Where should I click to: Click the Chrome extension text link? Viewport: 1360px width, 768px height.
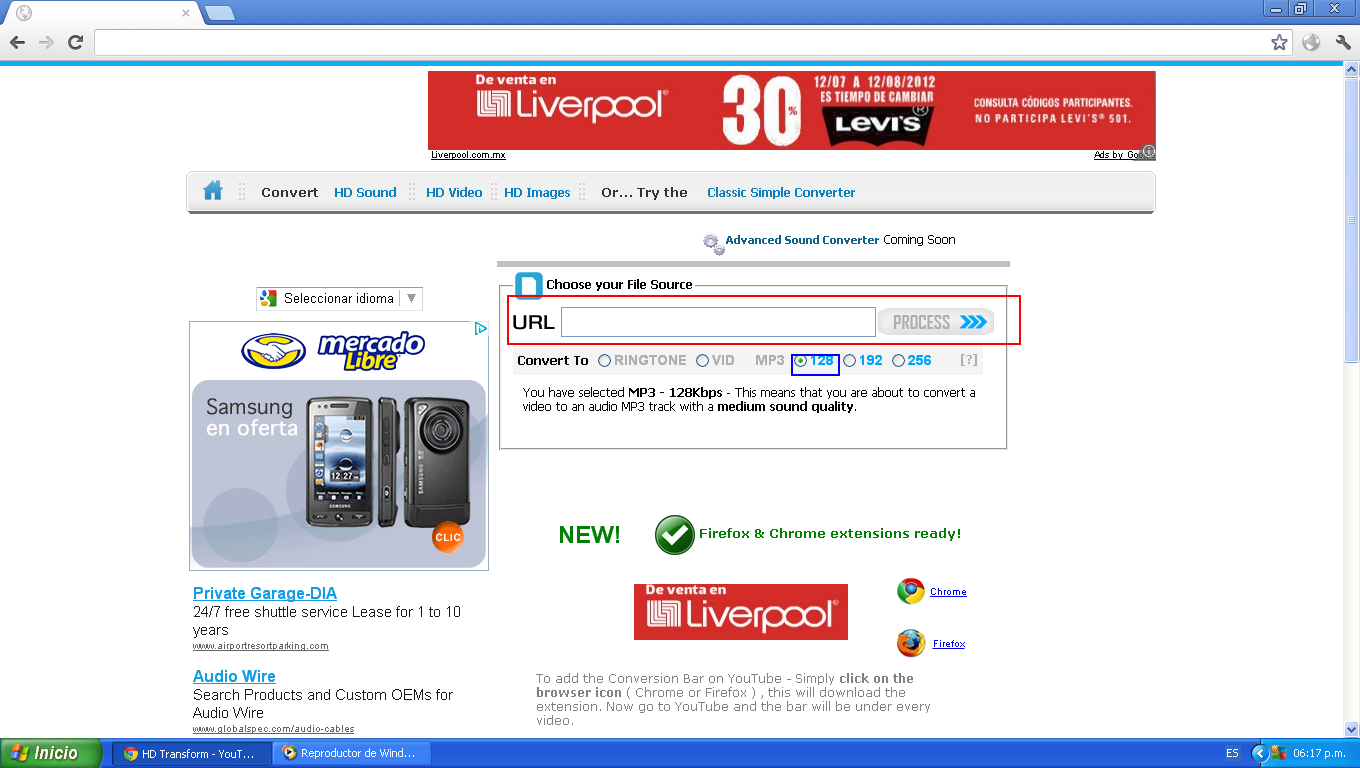(948, 592)
